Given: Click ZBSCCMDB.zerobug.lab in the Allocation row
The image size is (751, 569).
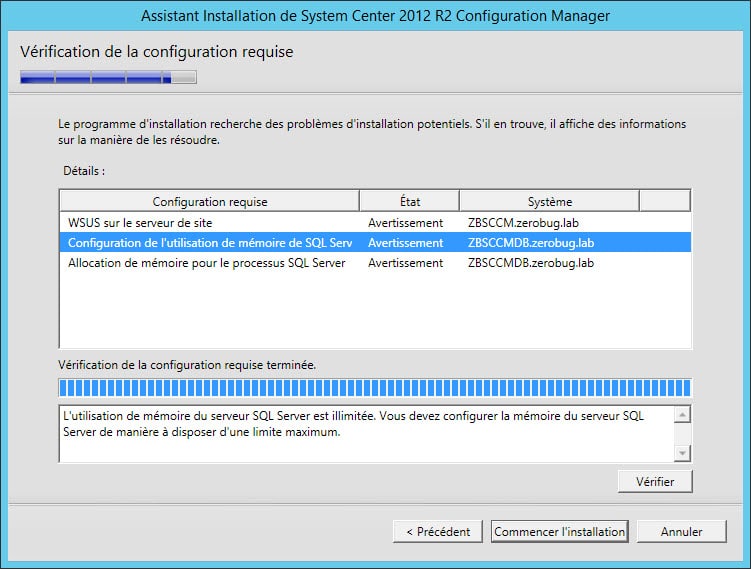Looking at the screenshot, I should (x=531, y=263).
